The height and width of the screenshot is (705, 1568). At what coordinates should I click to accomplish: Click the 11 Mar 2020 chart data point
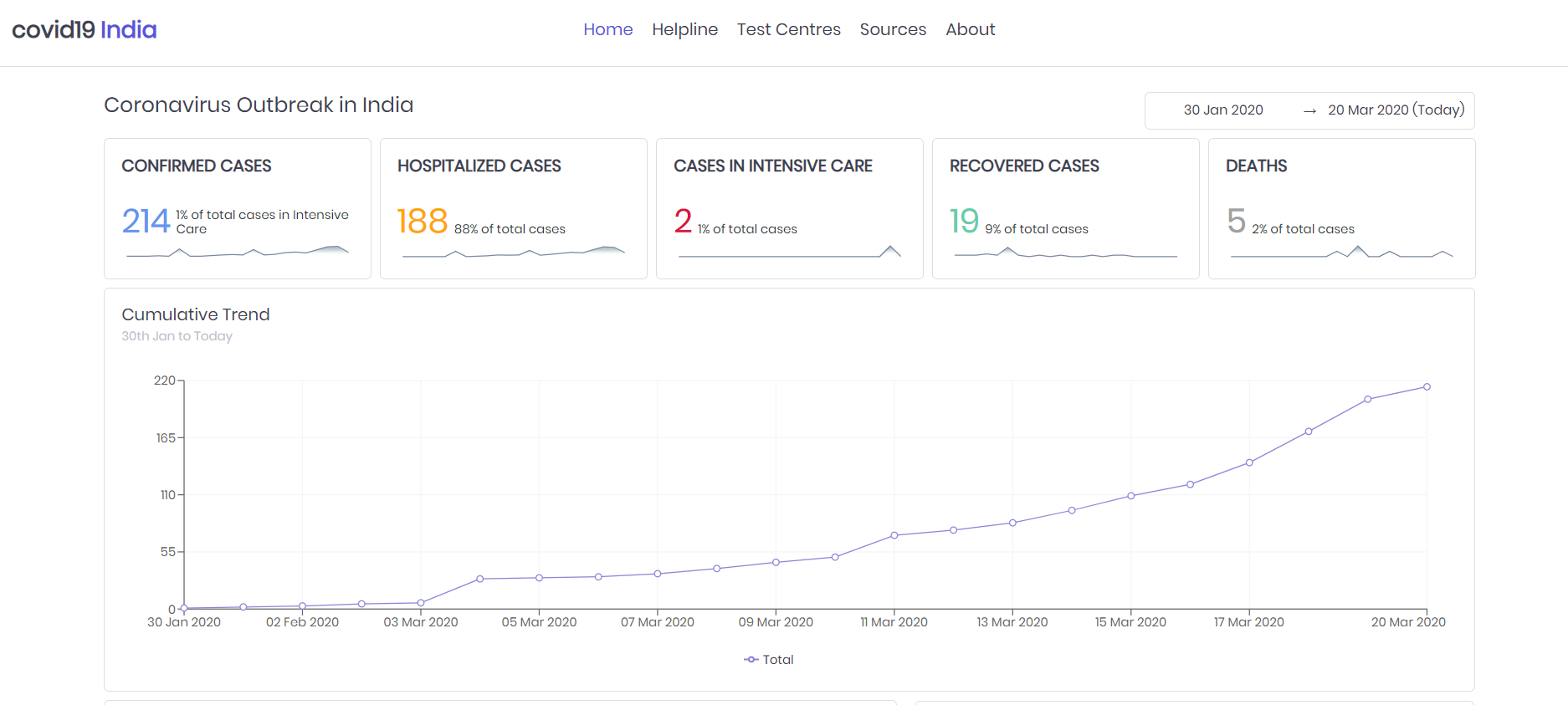[x=894, y=535]
